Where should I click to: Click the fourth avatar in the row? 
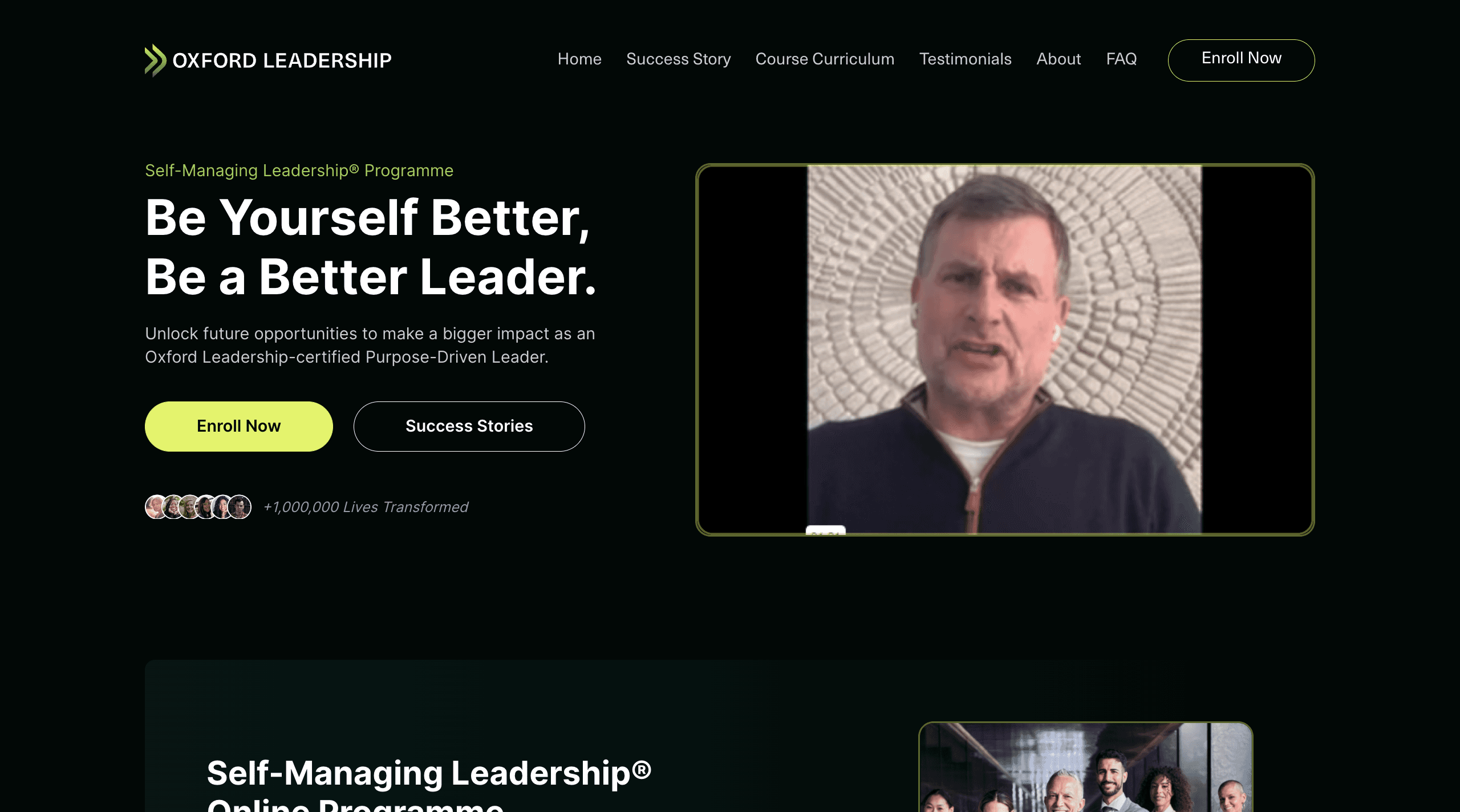pyautogui.click(x=206, y=506)
